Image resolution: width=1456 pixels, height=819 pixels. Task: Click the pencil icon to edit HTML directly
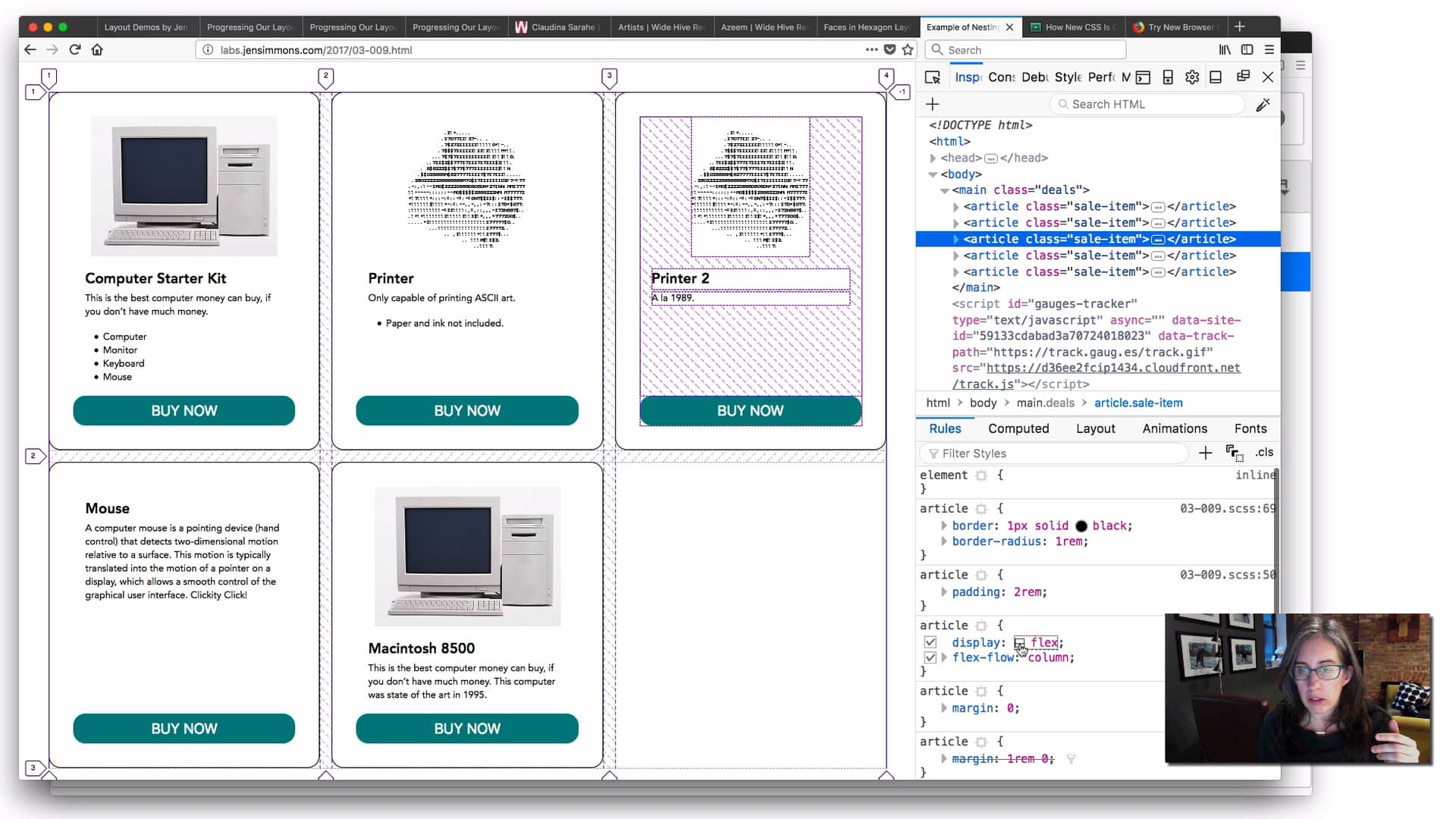(1263, 104)
